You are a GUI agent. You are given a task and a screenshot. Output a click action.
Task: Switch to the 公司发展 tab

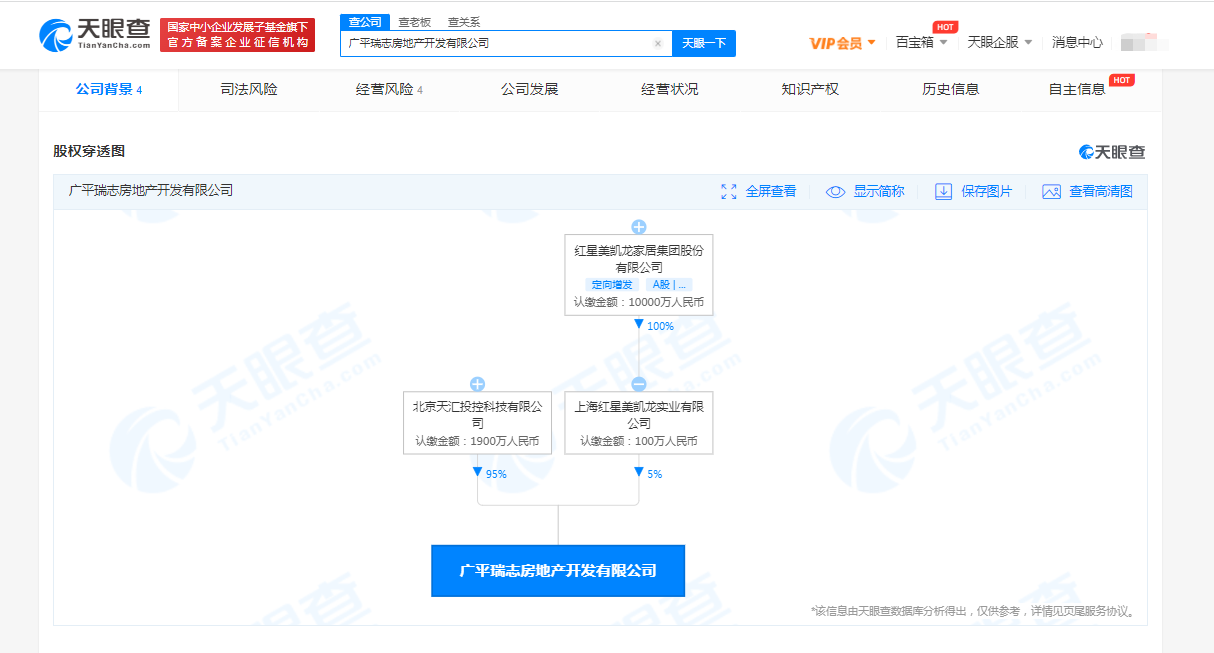(529, 90)
